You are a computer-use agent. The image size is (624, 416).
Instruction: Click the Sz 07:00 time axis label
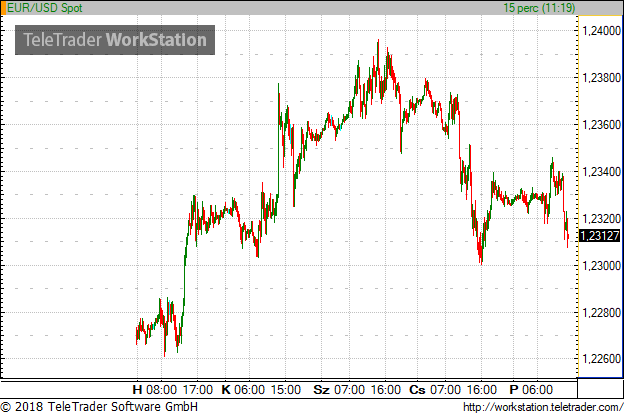339,389
